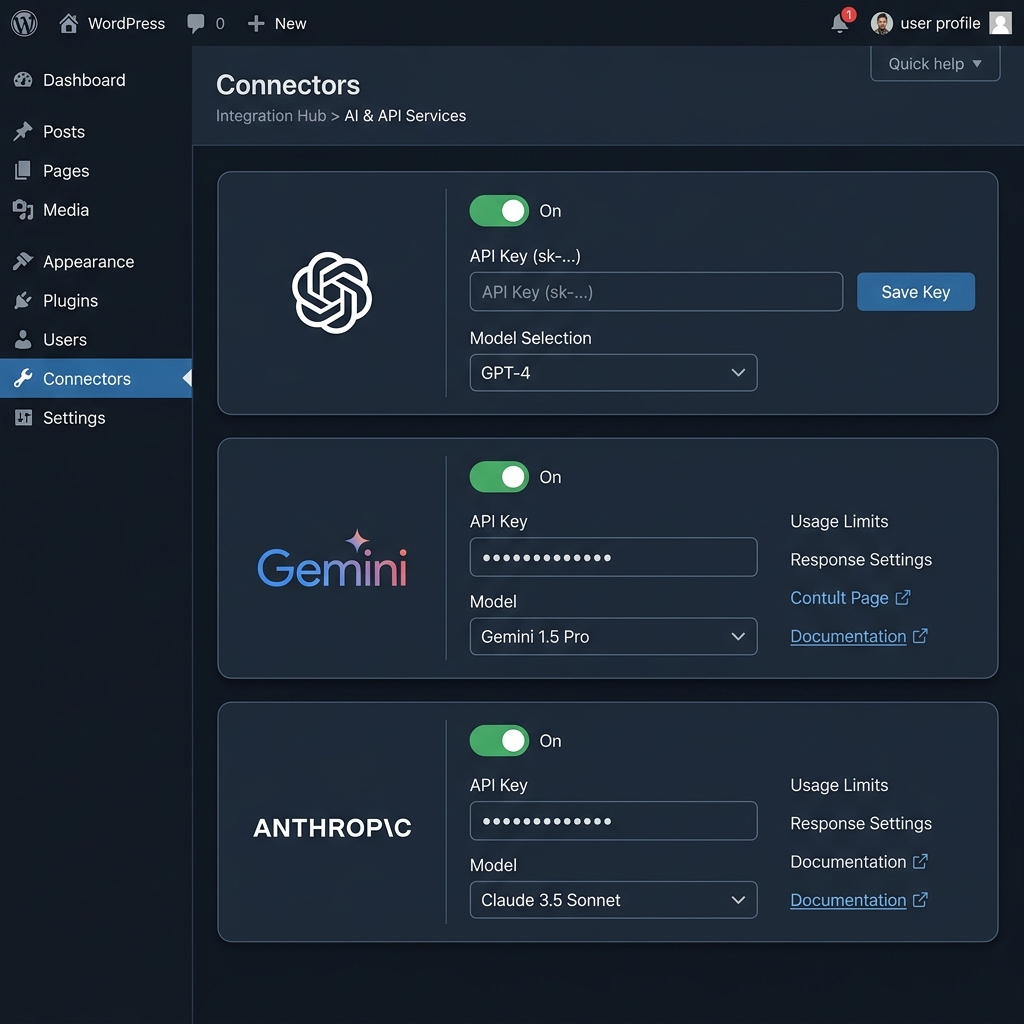Image resolution: width=1024 pixels, height=1024 pixels.
Task: Focus the Gemini API Key field
Action: click(x=613, y=557)
